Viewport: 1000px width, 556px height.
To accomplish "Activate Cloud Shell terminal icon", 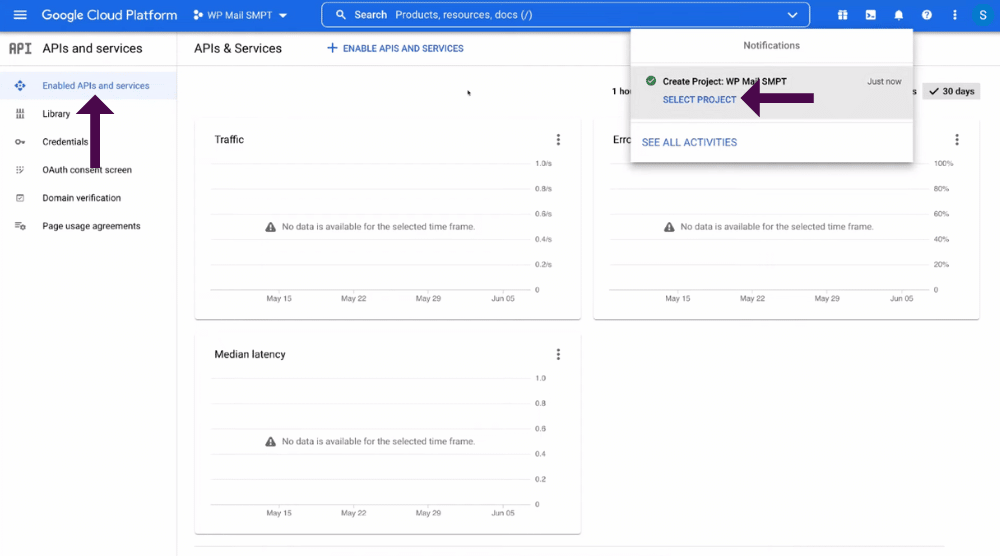I will point(871,15).
